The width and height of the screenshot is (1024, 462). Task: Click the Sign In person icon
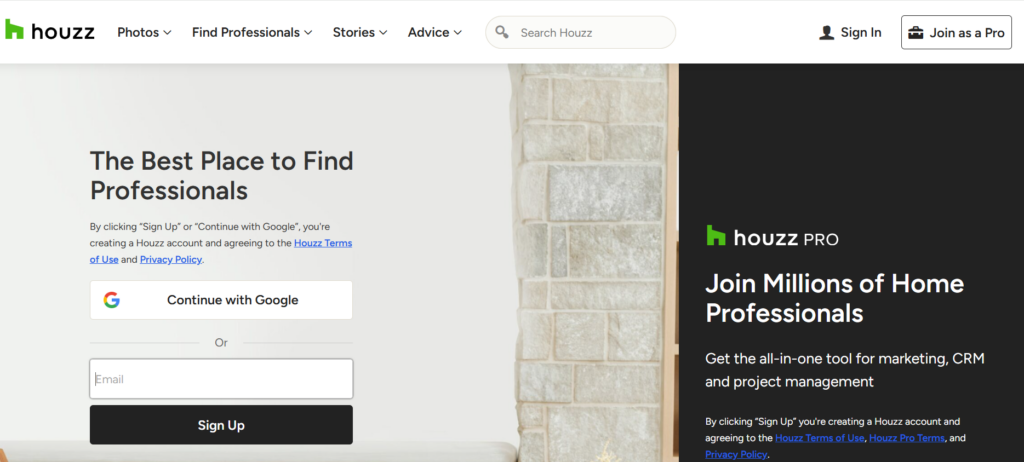[826, 33]
